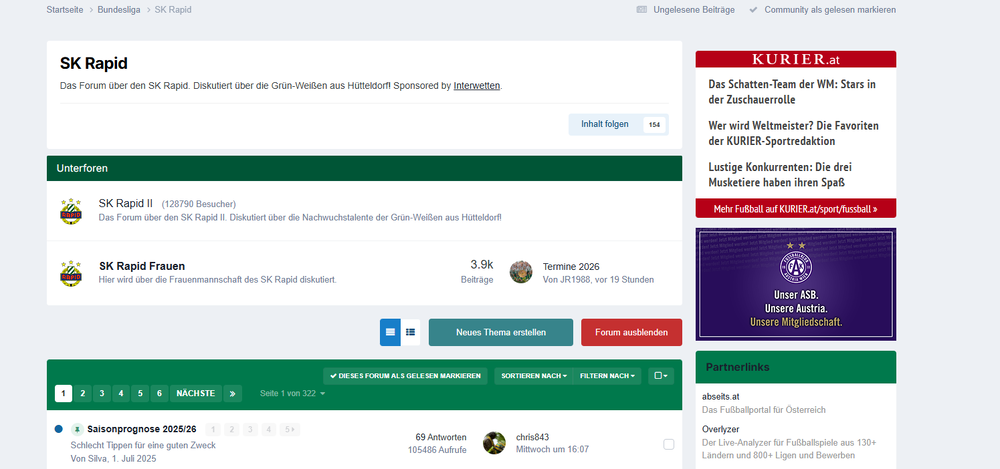The height and width of the screenshot is (469, 1000).
Task: Open the Sortieren nach dropdown
Action: point(534,376)
